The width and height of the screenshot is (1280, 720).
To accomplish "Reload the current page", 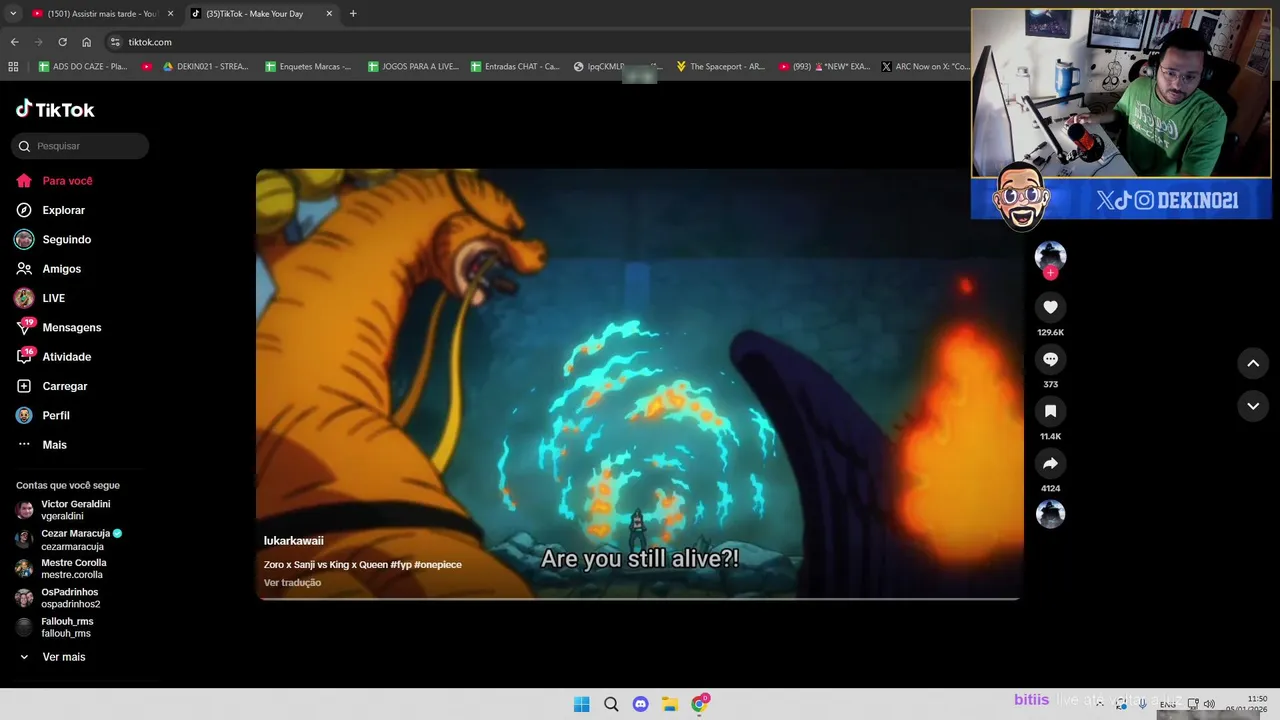I will pyautogui.click(x=62, y=42).
